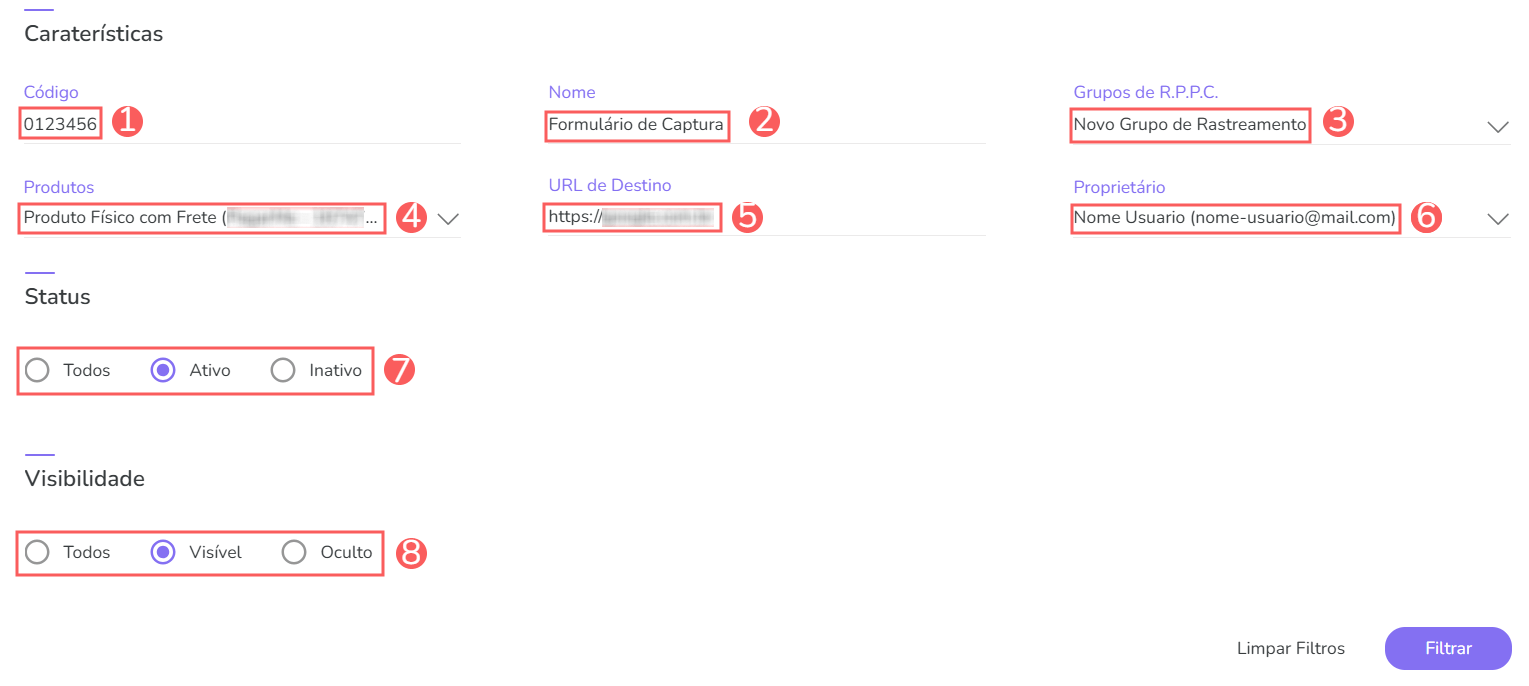This screenshot has height=686, width=1529.
Task: Click the red number 1 badge beside Código
Action: pyautogui.click(x=127, y=122)
